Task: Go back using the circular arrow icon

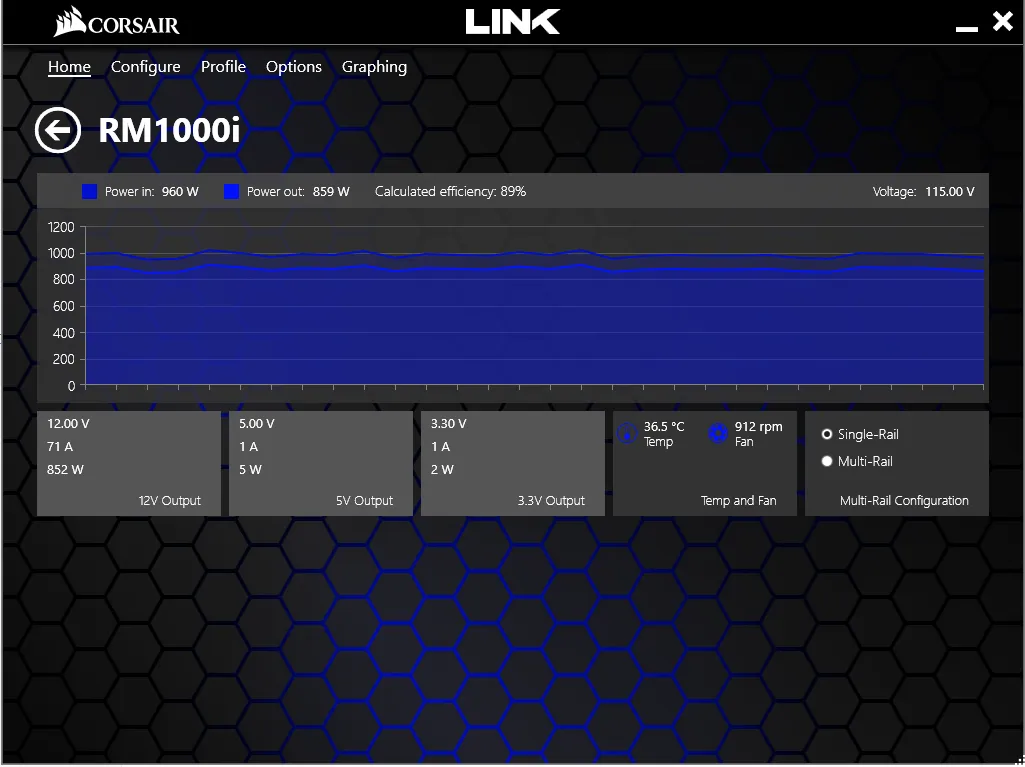Action: pos(58,130)
